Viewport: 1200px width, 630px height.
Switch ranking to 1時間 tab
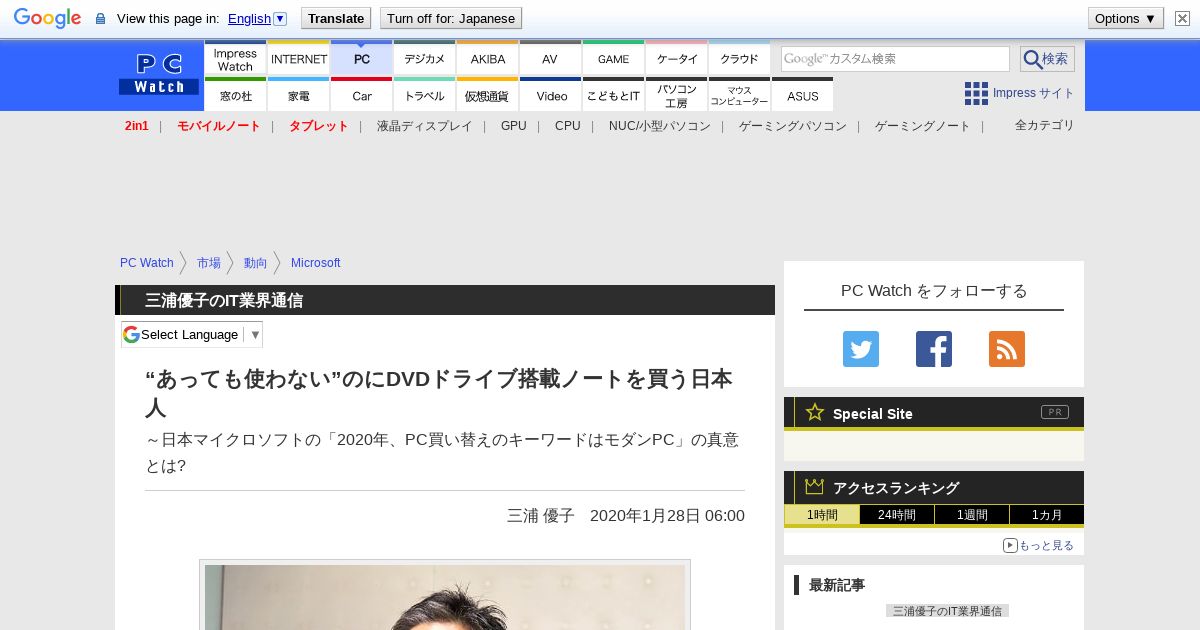(x=822, y=515)
